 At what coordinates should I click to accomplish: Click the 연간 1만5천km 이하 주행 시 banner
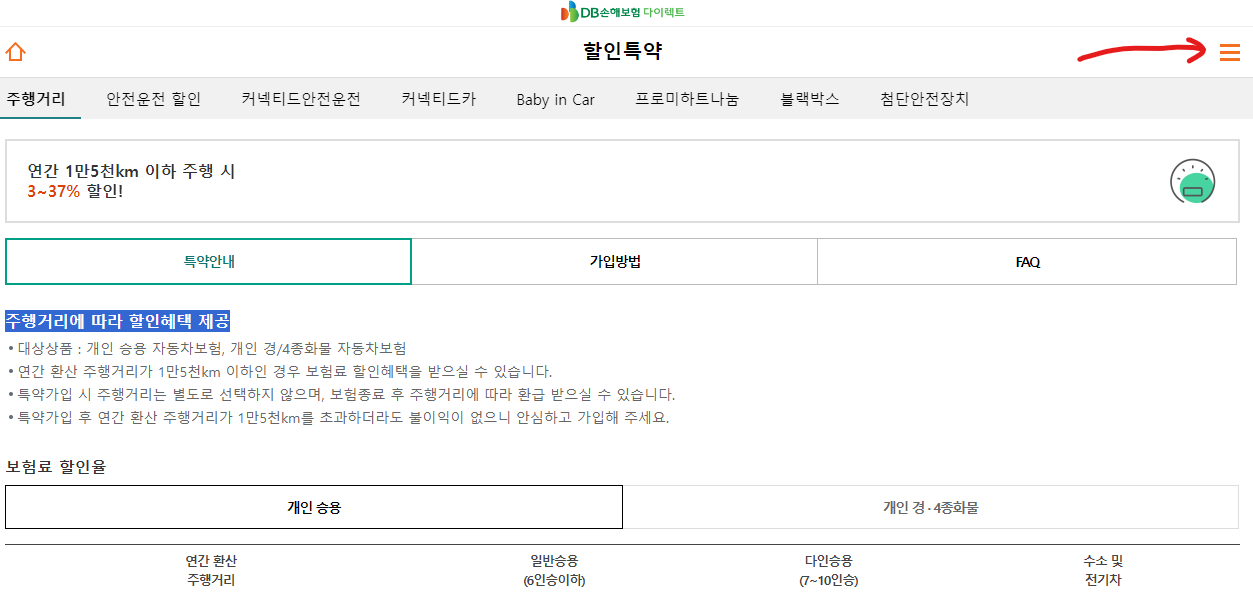click(x=623, y=181)
